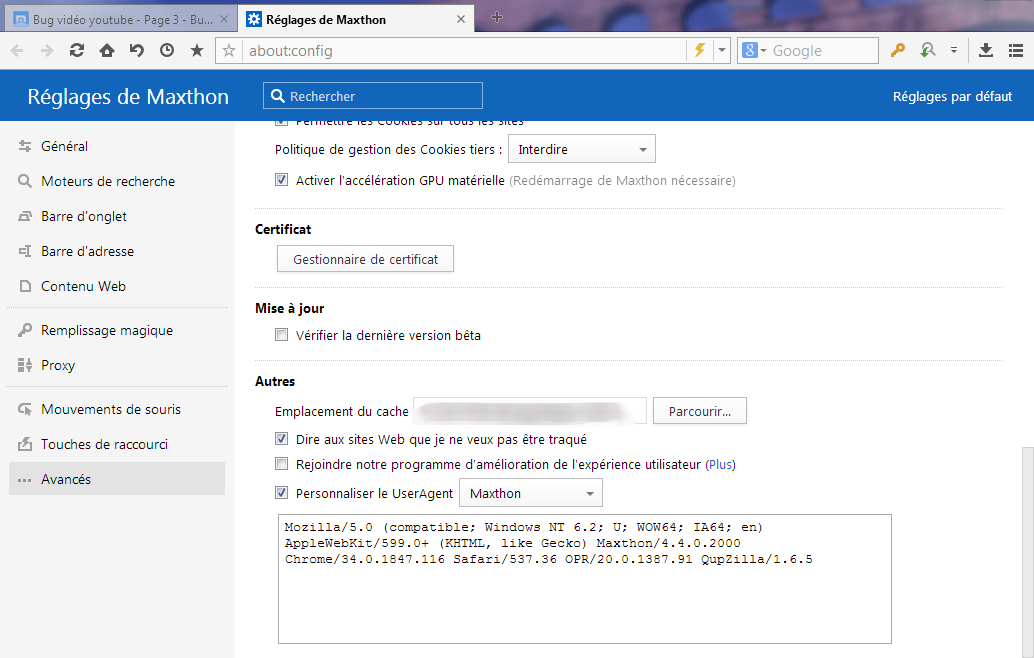
Task: Focus the Google search box
Action: (x=823, y=50)
